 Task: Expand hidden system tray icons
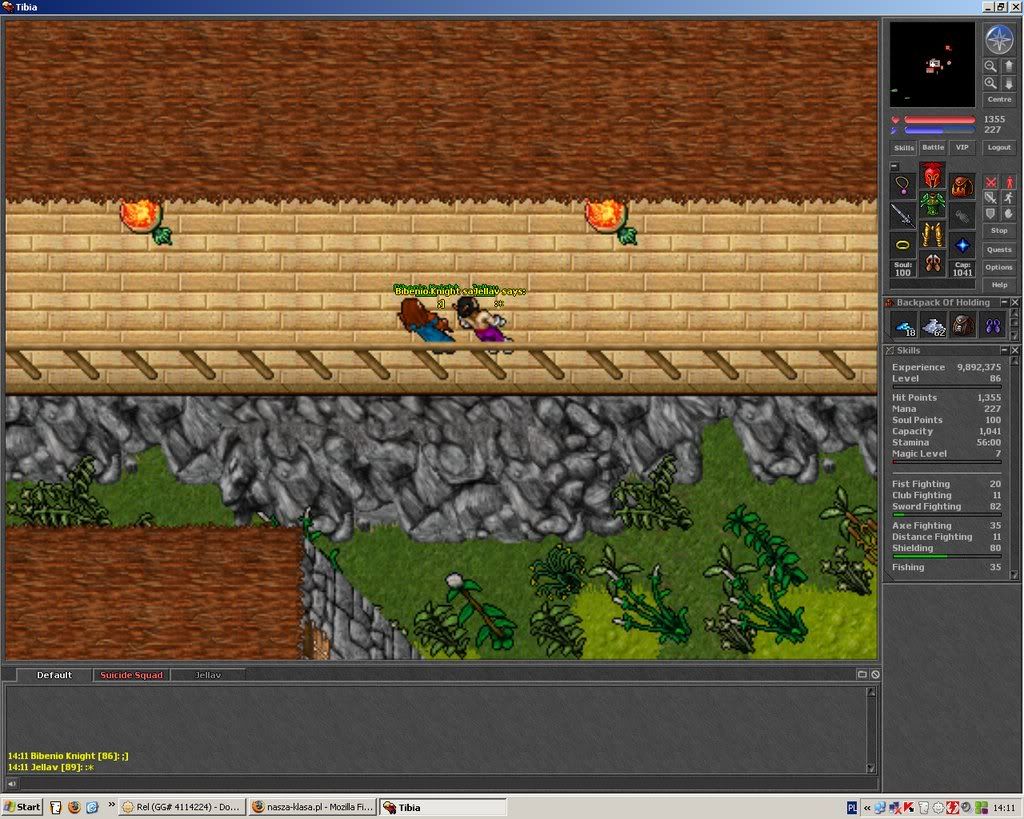coord(867,808)
